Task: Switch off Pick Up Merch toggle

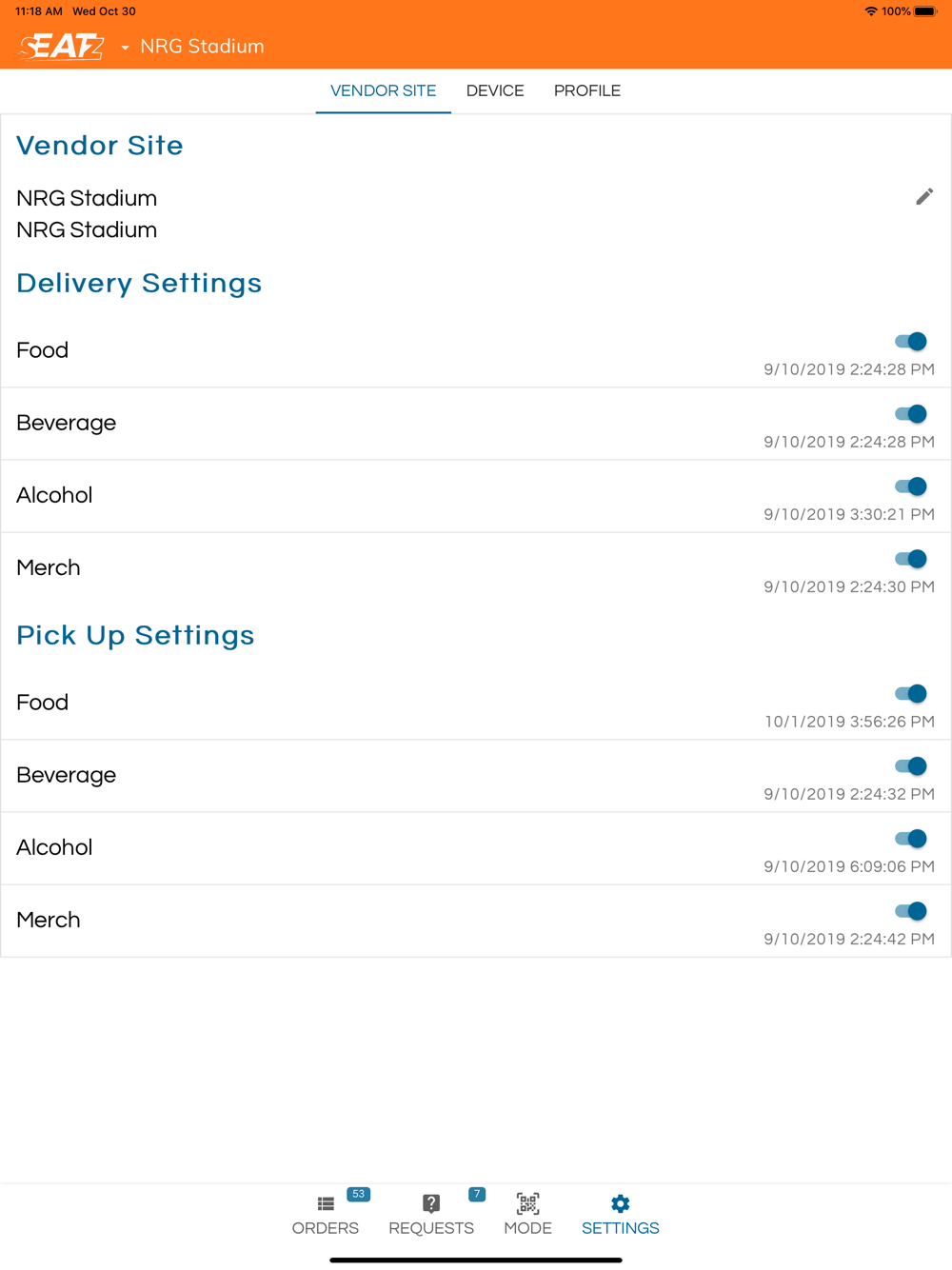Action: click(x=911, y=910)
